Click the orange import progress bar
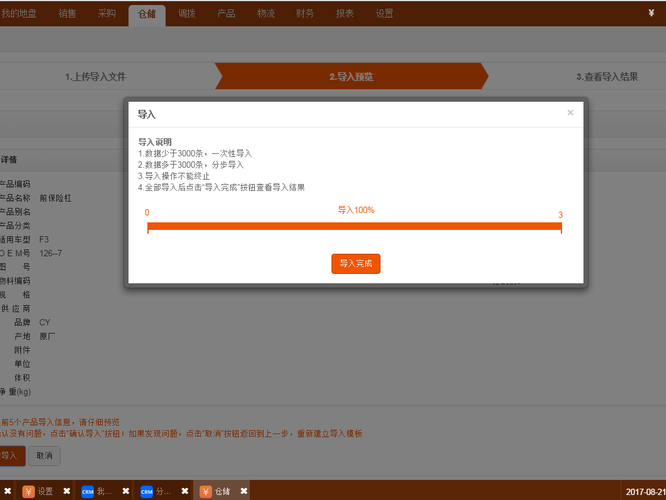 (x=354, y=226)
